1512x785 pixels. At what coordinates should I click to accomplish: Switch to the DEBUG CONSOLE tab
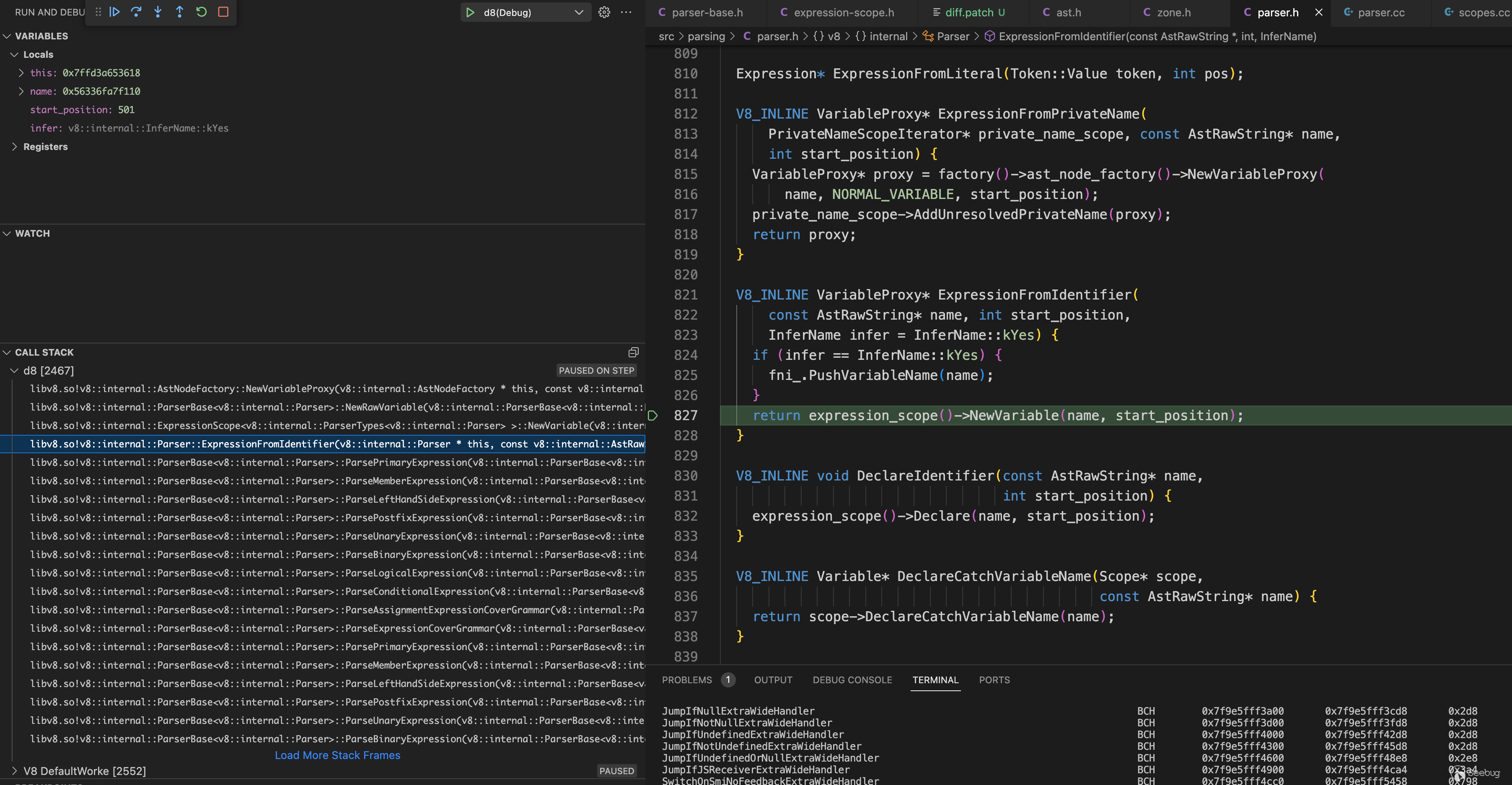pyautogui.click(x=852, y=680)
